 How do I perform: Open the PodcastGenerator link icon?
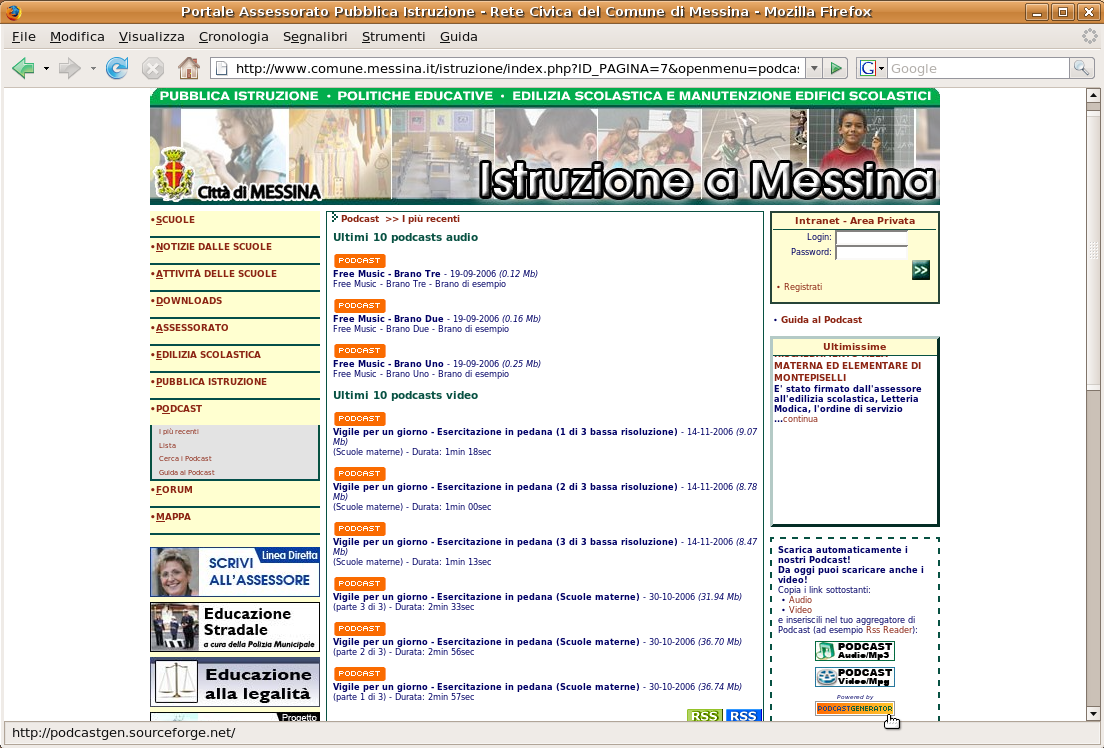(855, 708)
